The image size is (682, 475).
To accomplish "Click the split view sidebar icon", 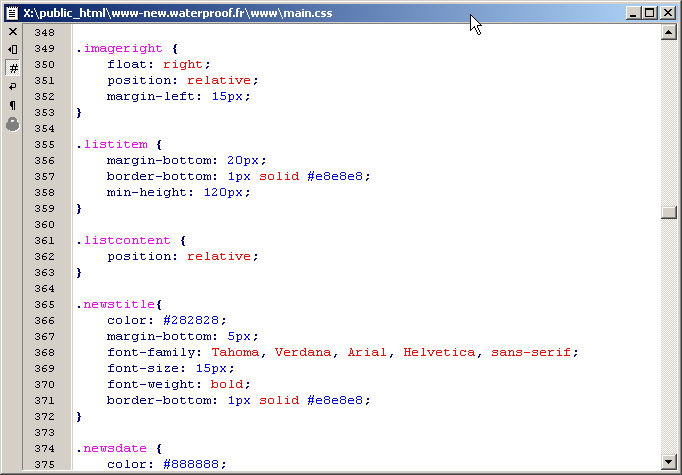I will point(13,50).
